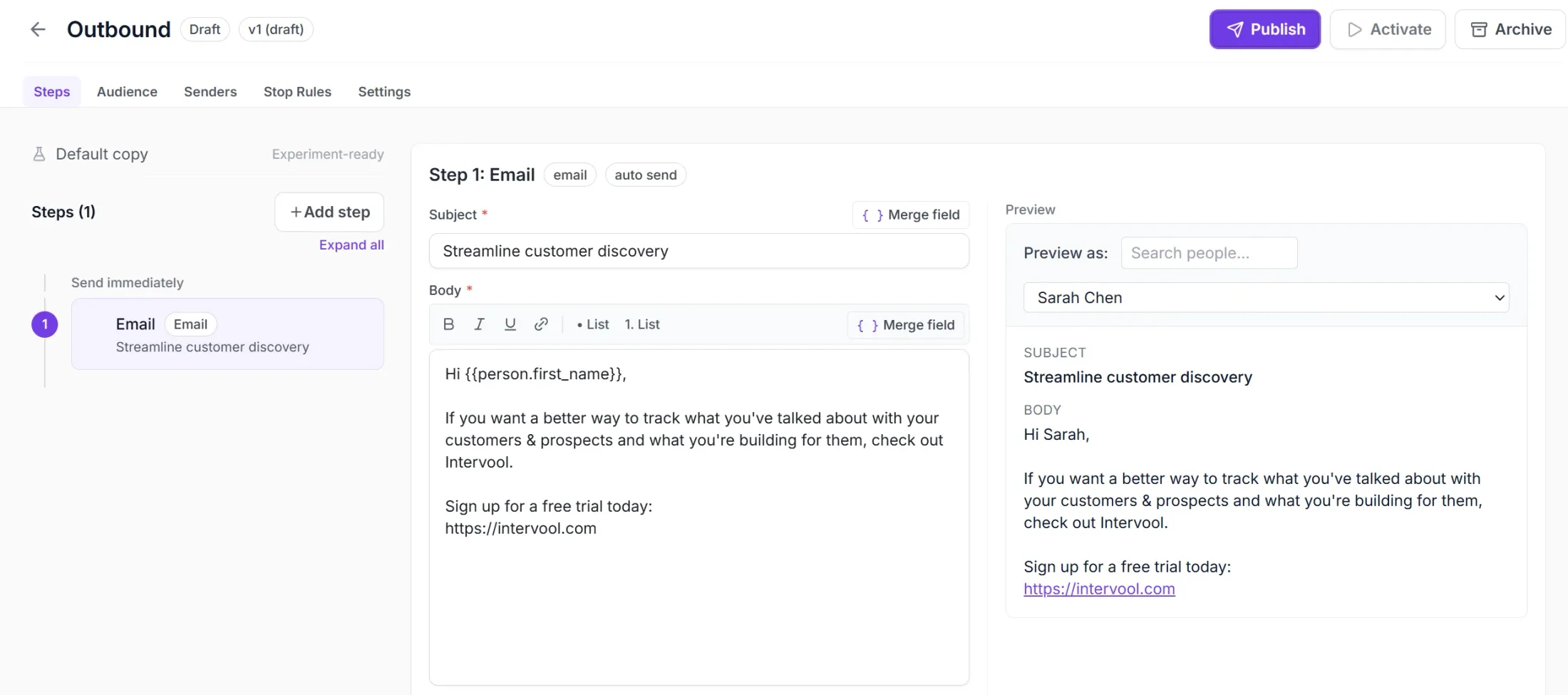This screenshot has width=1568, height=695.
Task: Click the Outbound sequence title
Action: tap(119, 29)
